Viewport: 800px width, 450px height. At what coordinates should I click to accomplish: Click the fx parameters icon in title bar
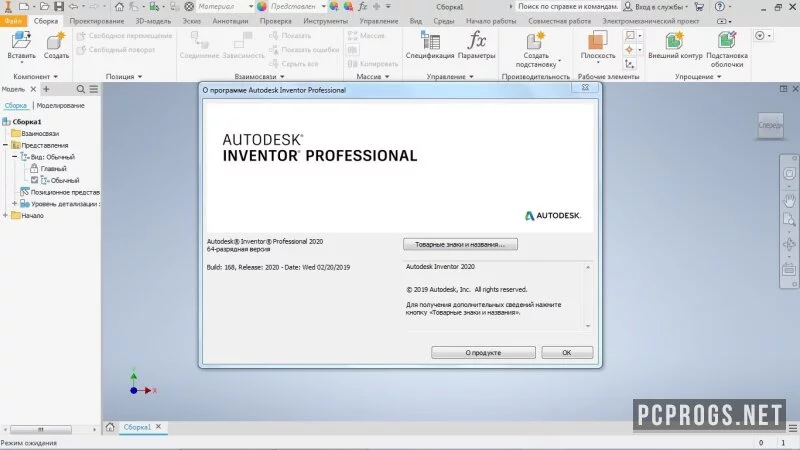pyautogui.click(x=362, y=7)
